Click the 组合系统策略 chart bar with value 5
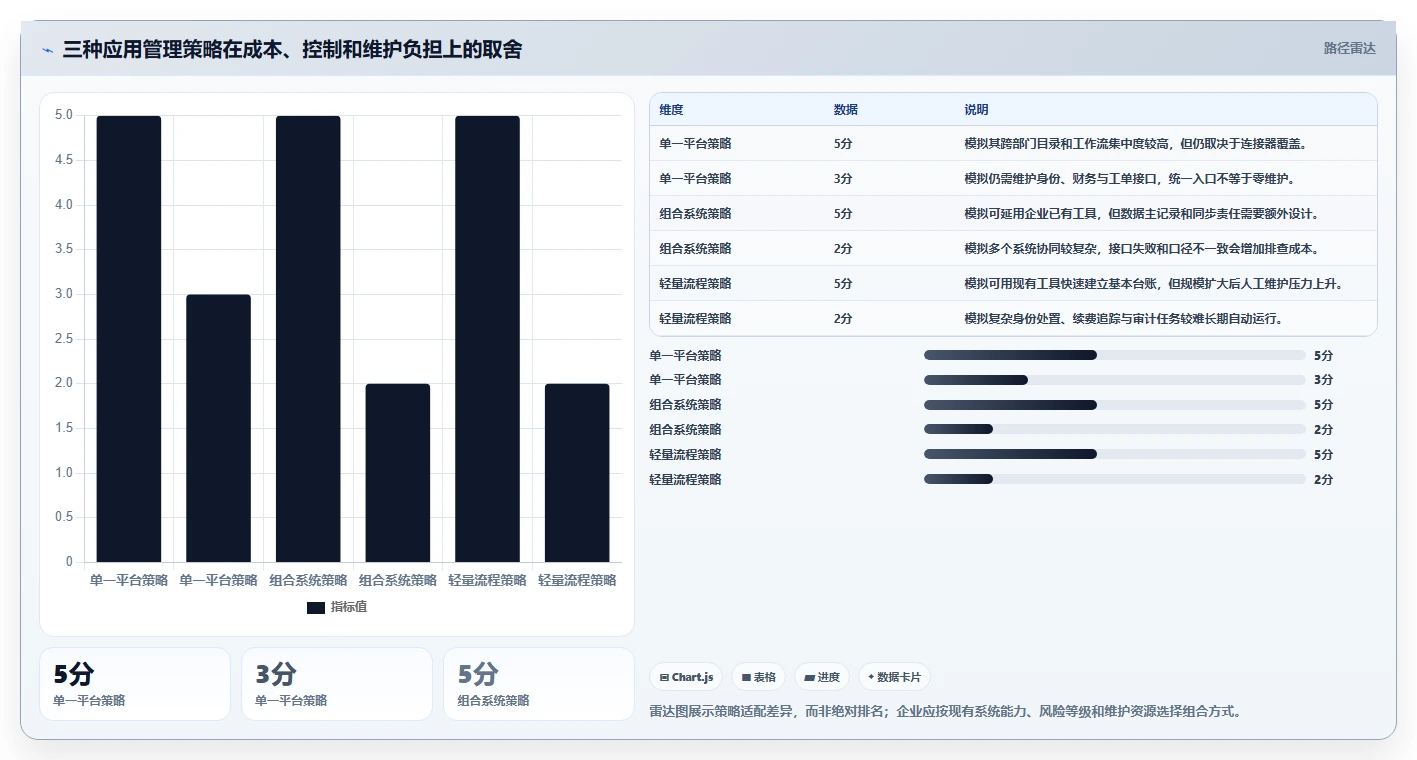This screenshot has width=1417, height=760. pos(308,339)
